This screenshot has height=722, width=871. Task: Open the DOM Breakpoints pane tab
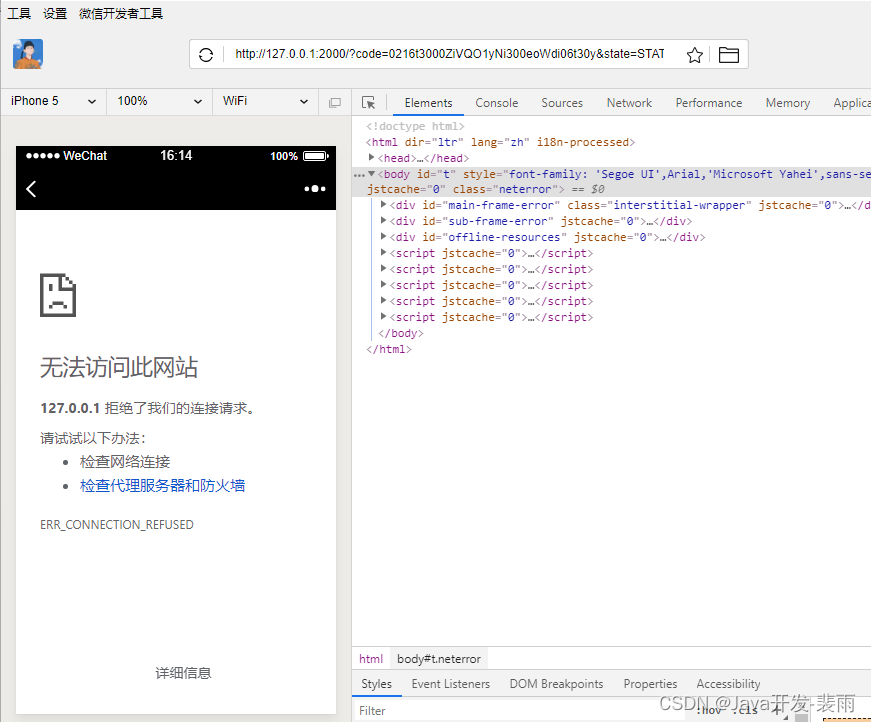[556, 684]
